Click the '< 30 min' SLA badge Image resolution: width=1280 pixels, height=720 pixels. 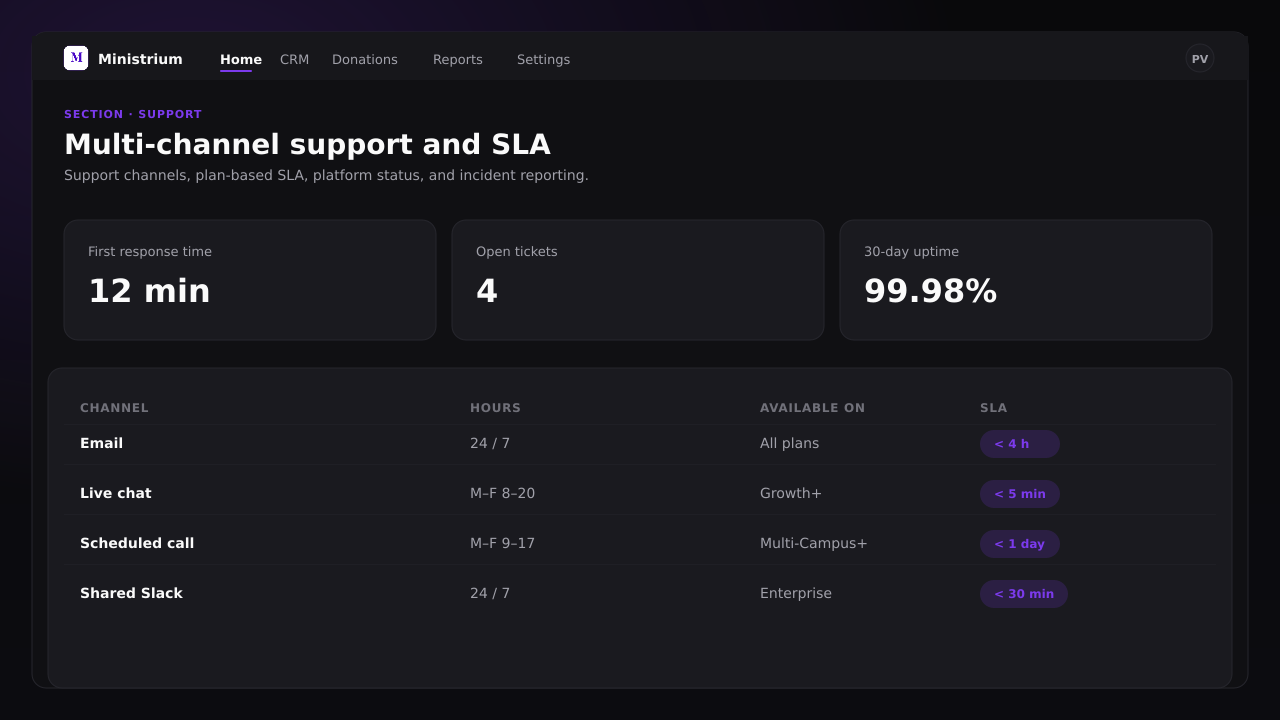pyautogui.click(x=1024, y=594)
